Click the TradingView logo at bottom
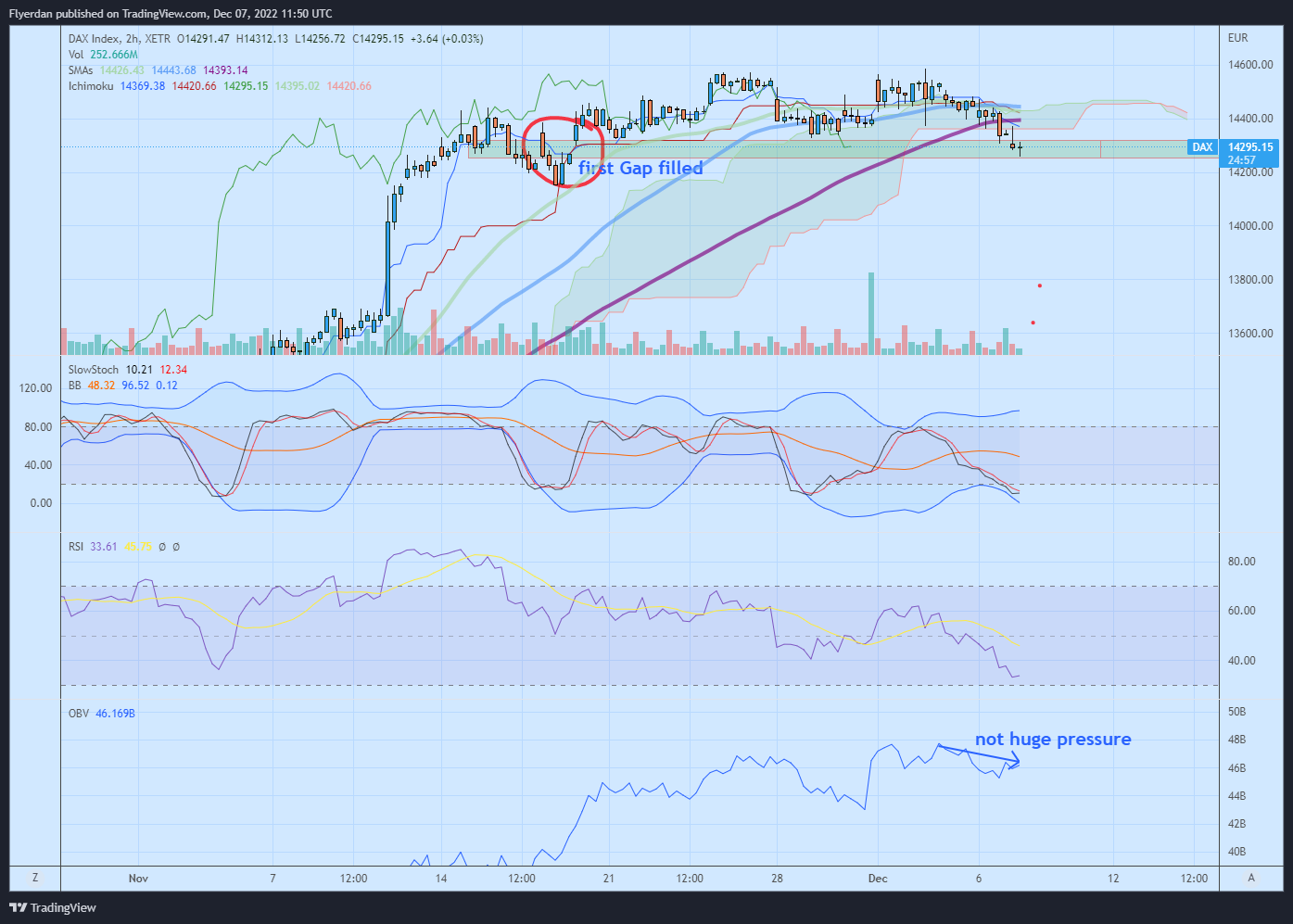Image resolution: width=1293 pixels, height=924 pixels. pos(53,907)
